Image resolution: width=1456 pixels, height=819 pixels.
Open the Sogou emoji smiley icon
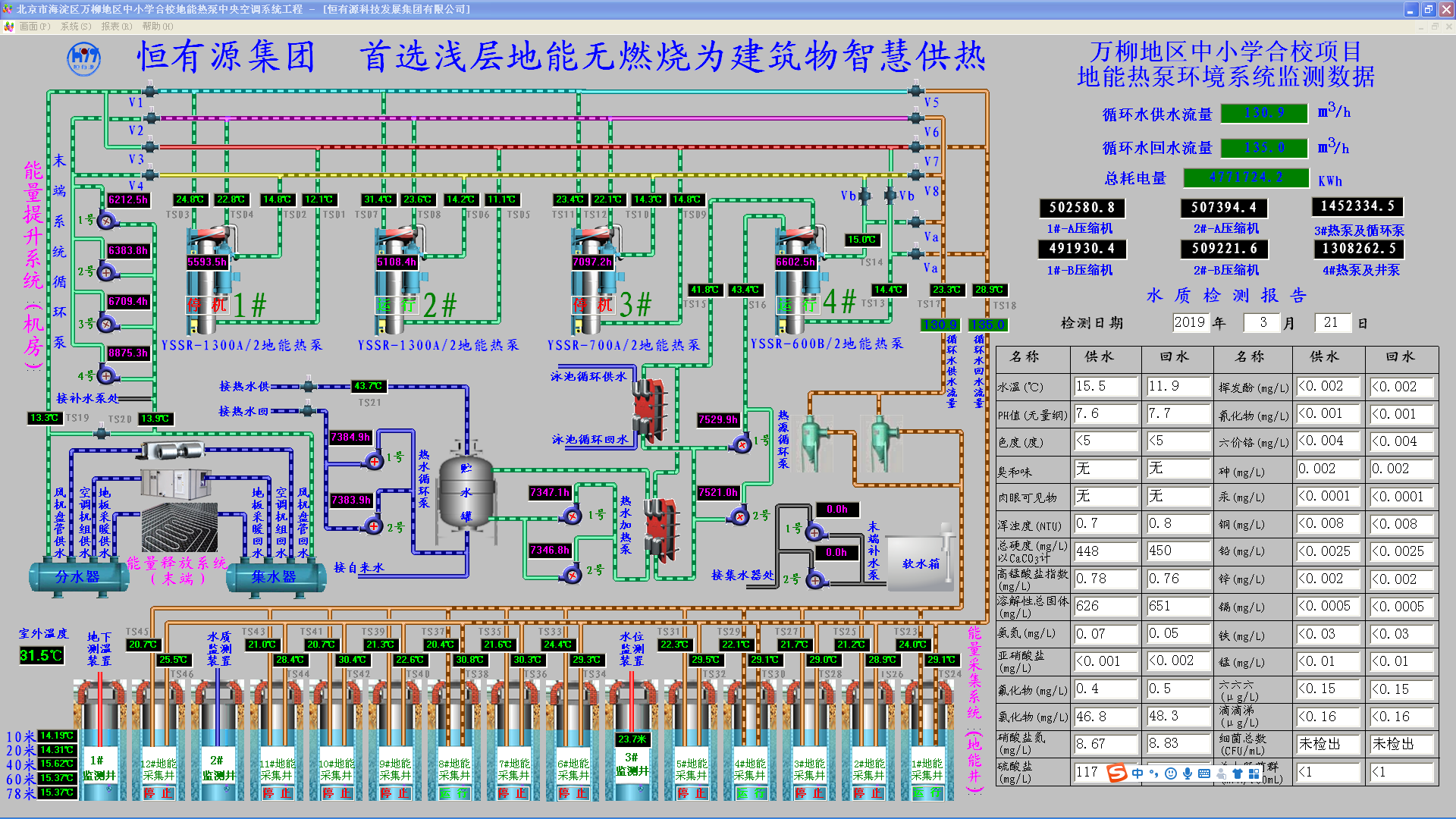[1170, 773]
